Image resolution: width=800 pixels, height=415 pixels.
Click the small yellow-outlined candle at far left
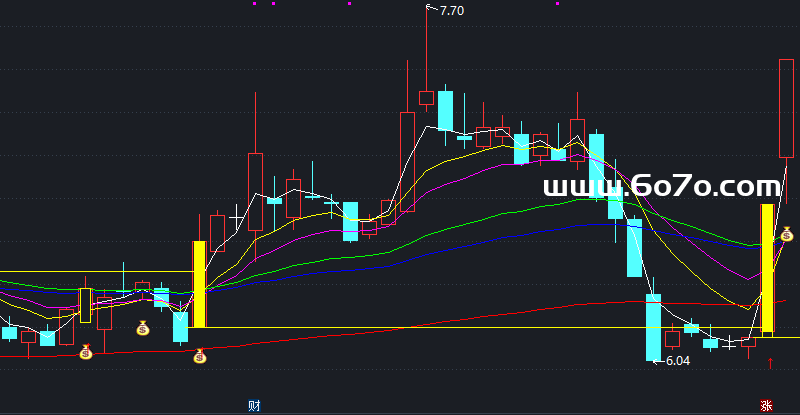point(85,305)
